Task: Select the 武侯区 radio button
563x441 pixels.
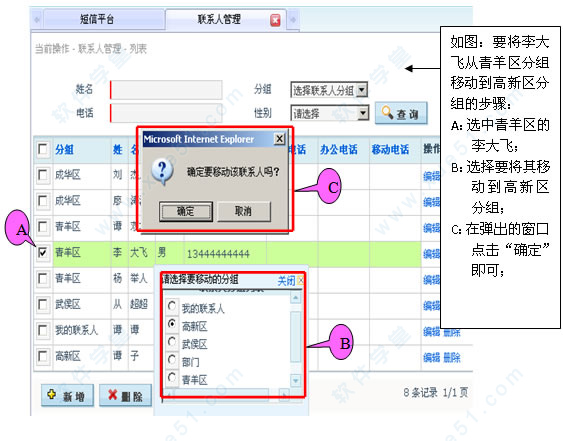Action: click(x=172, y=342)
